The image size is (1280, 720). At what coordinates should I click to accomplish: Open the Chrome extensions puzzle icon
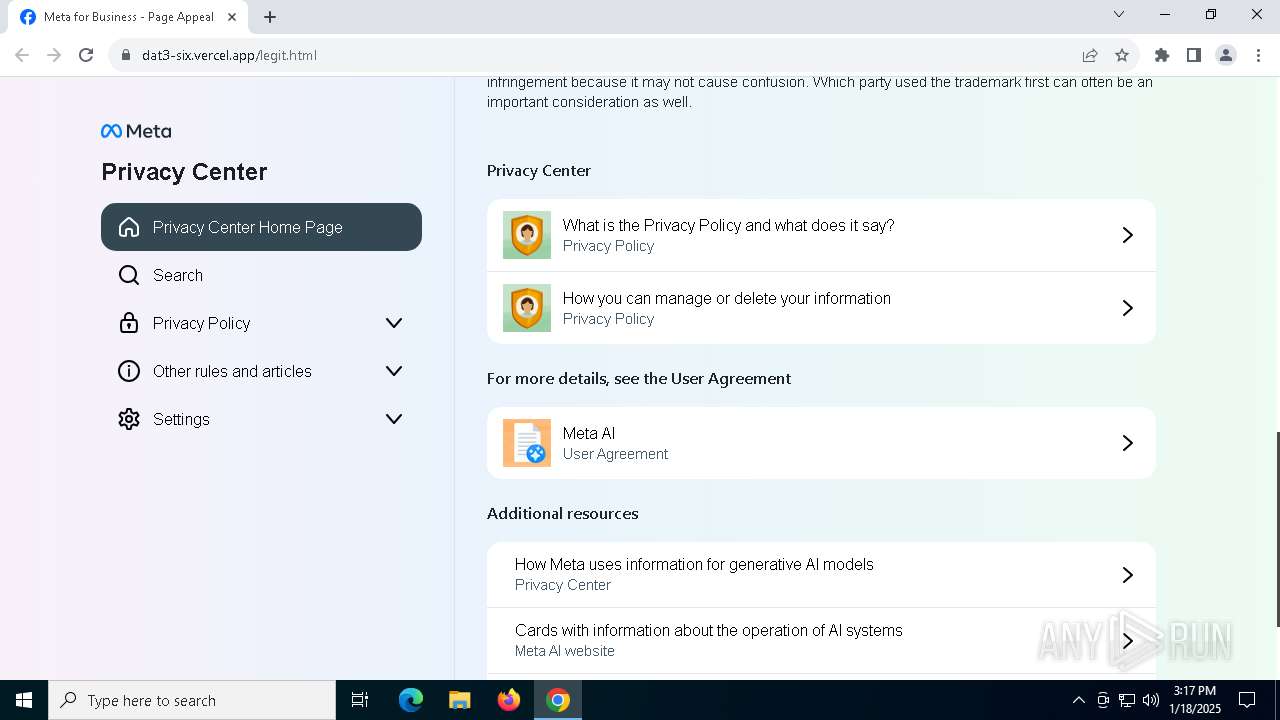click(x=1162, y=55)
